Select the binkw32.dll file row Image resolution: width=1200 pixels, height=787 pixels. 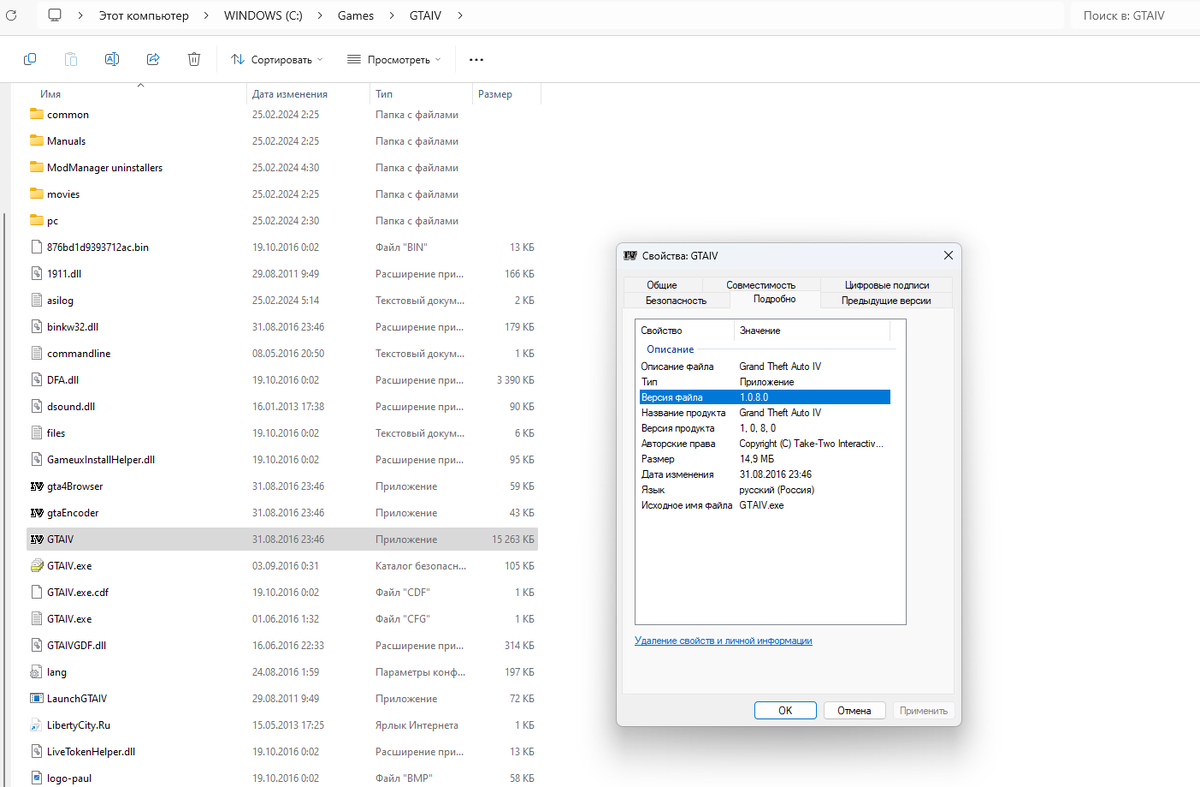(283, 327)
